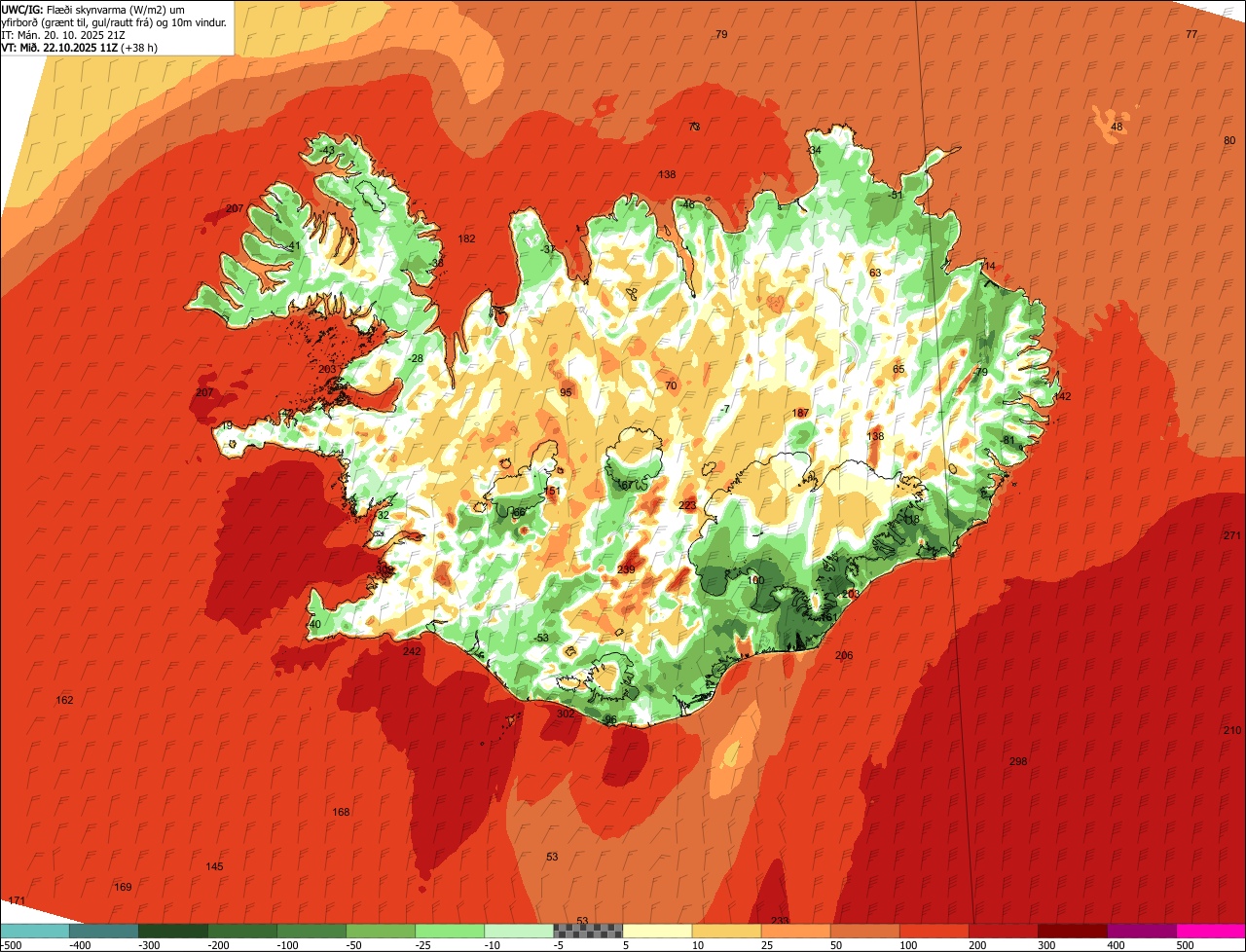
Task: Click the map value '182' off the northwest coast
Action: [467, 239]
